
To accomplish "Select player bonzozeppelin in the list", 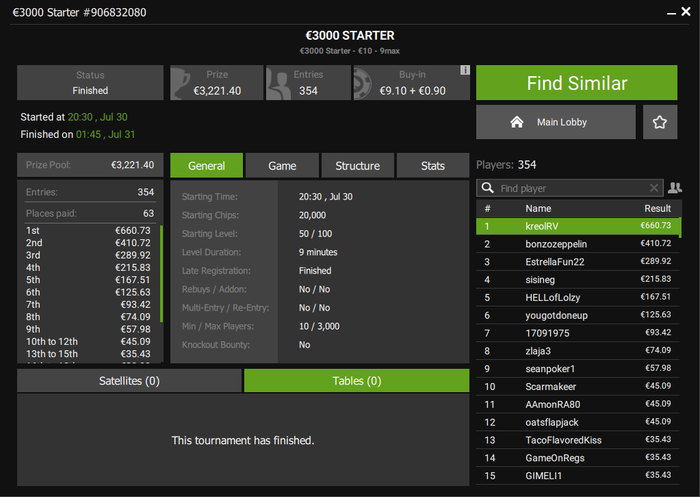I will (x=578, y=244).
